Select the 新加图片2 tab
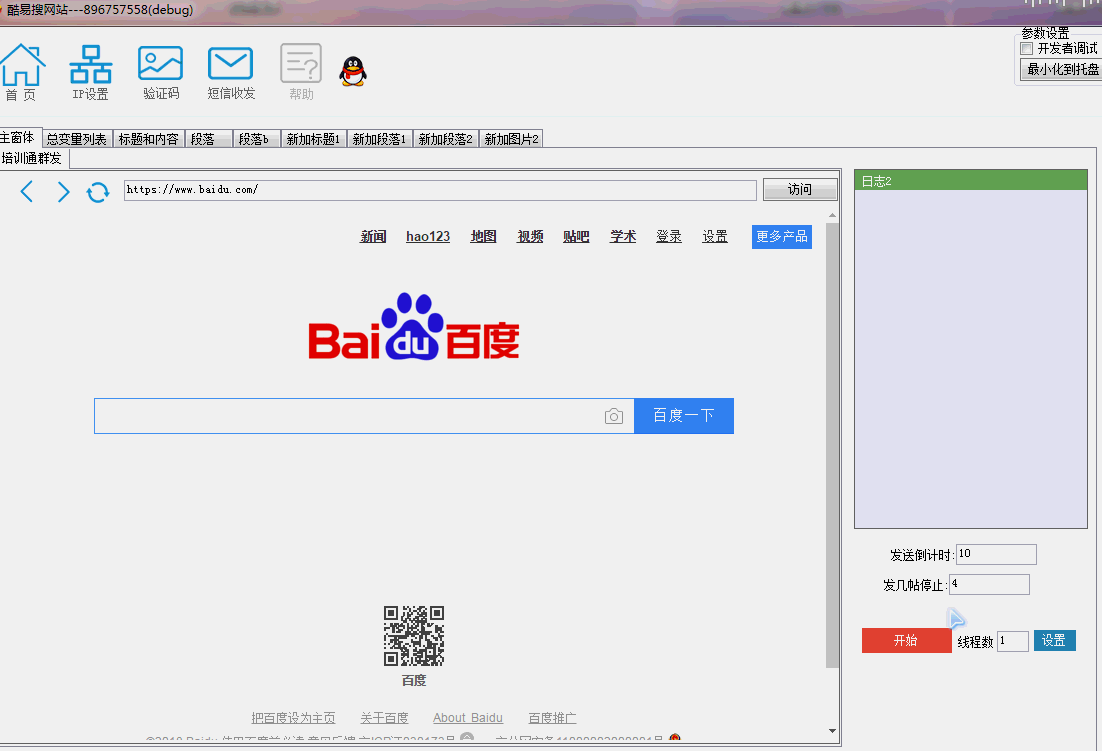1102x751 pixels. pos(511,139)
